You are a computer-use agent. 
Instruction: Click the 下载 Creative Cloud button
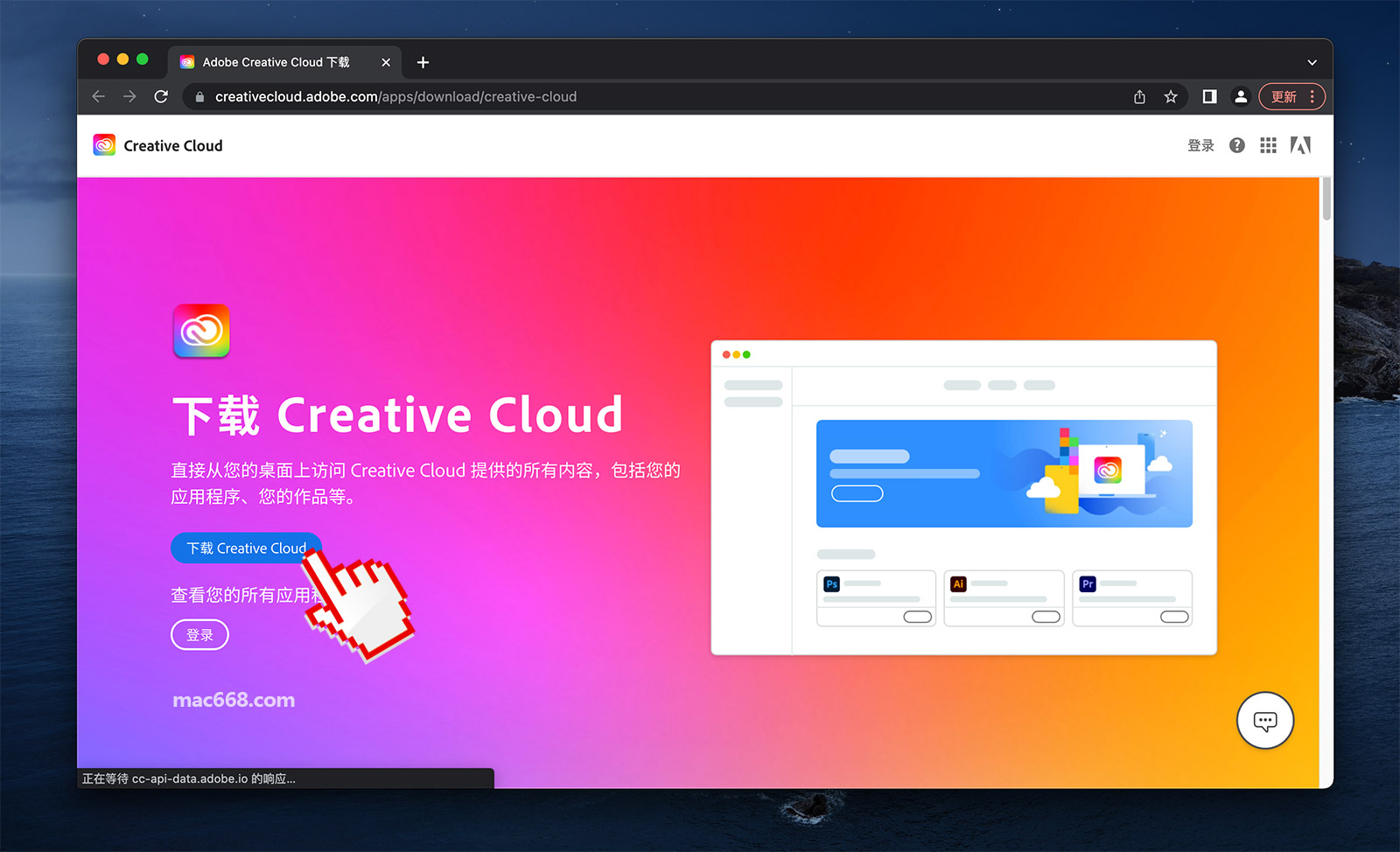pos(246,548)
